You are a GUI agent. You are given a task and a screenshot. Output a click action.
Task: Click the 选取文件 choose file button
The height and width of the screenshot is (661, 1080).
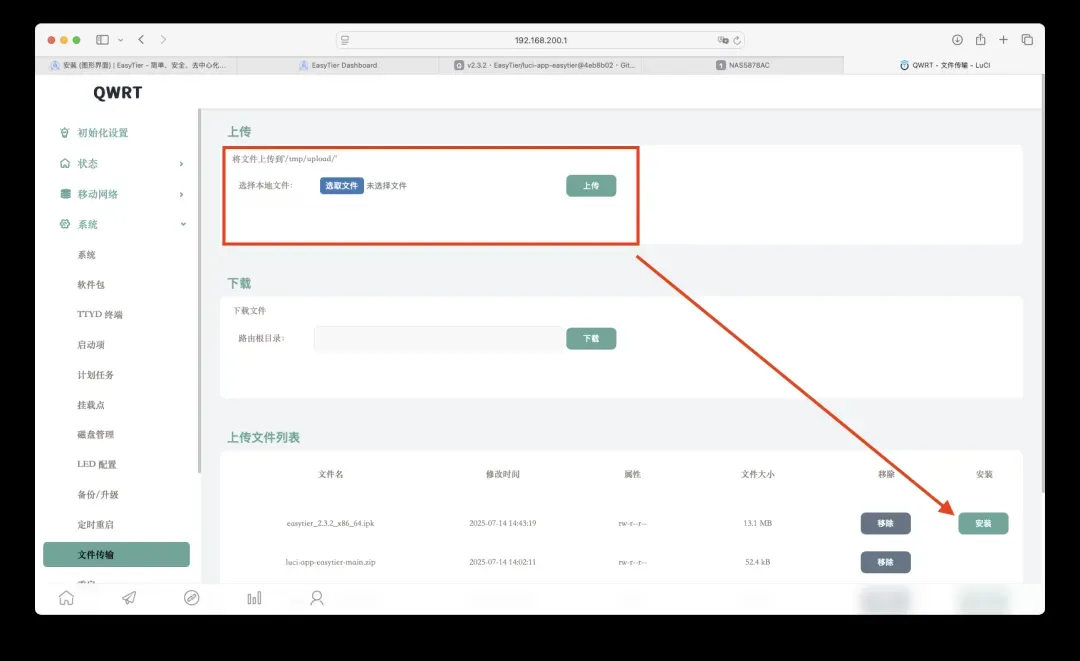[x=342, y=186]
